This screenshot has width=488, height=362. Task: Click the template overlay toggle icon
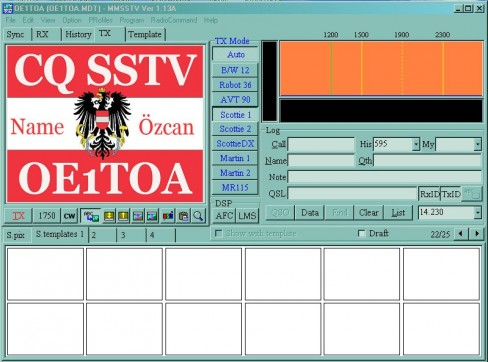point(91,216)
